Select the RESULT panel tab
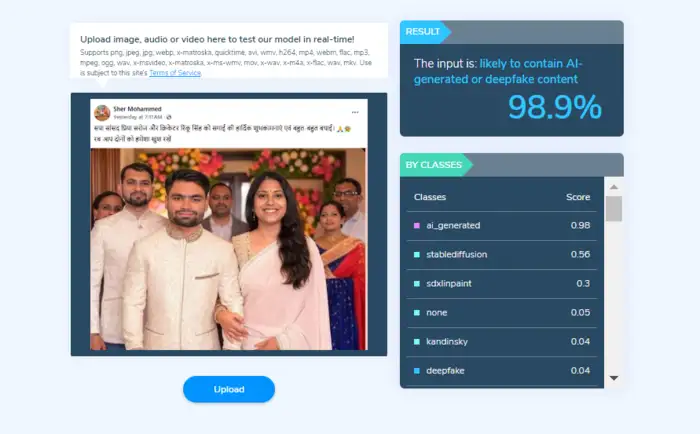Image resolution: width=700 pixels, height=434 pixels. click(423, 32)
